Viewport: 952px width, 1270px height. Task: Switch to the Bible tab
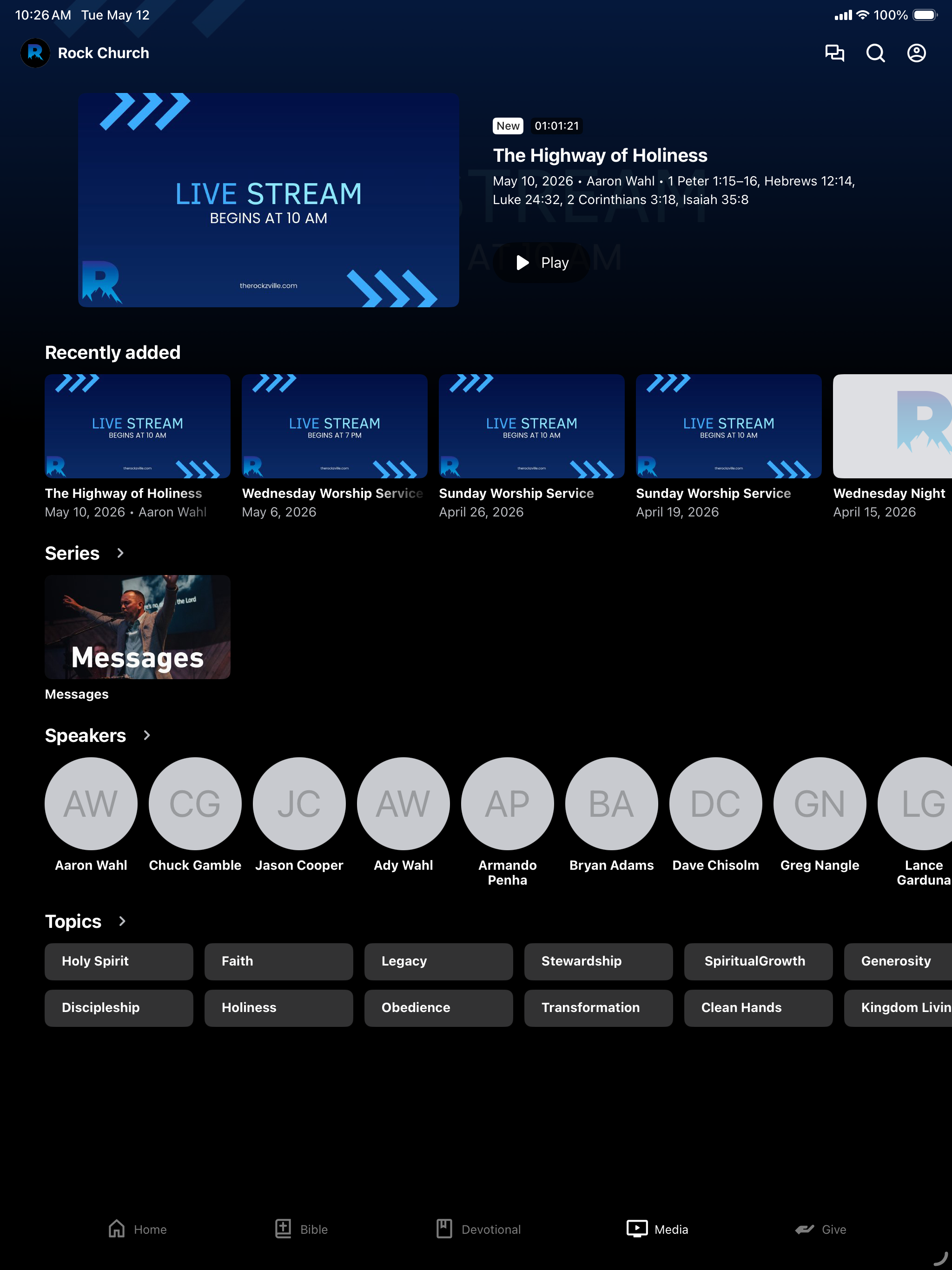point(301,1229)
